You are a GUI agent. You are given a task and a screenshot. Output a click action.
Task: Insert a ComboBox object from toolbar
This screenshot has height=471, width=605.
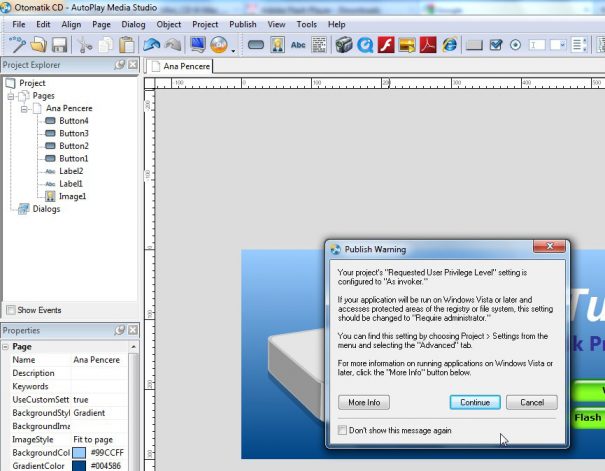(558, 45)
